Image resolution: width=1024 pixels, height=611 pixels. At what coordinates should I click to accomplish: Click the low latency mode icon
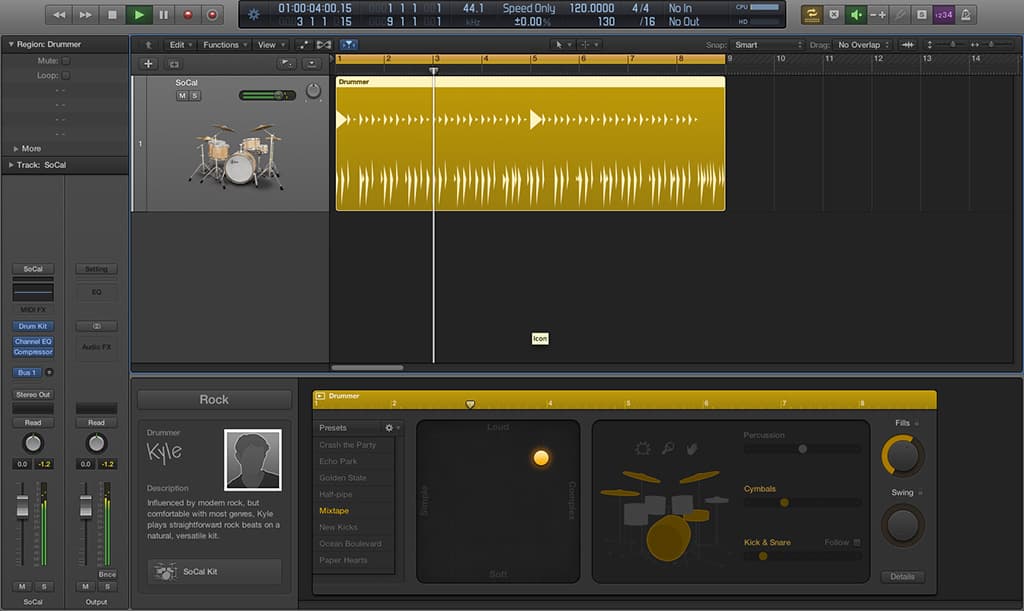point(921,14)
